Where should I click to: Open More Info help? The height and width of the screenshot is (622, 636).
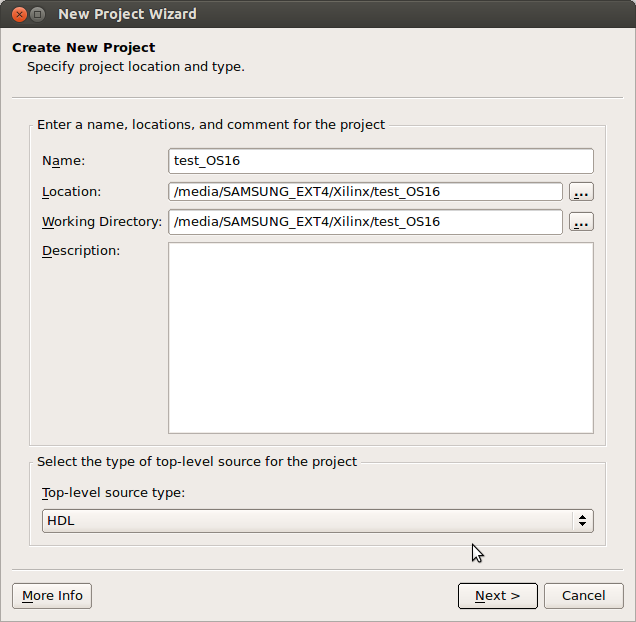pos(52,596)
